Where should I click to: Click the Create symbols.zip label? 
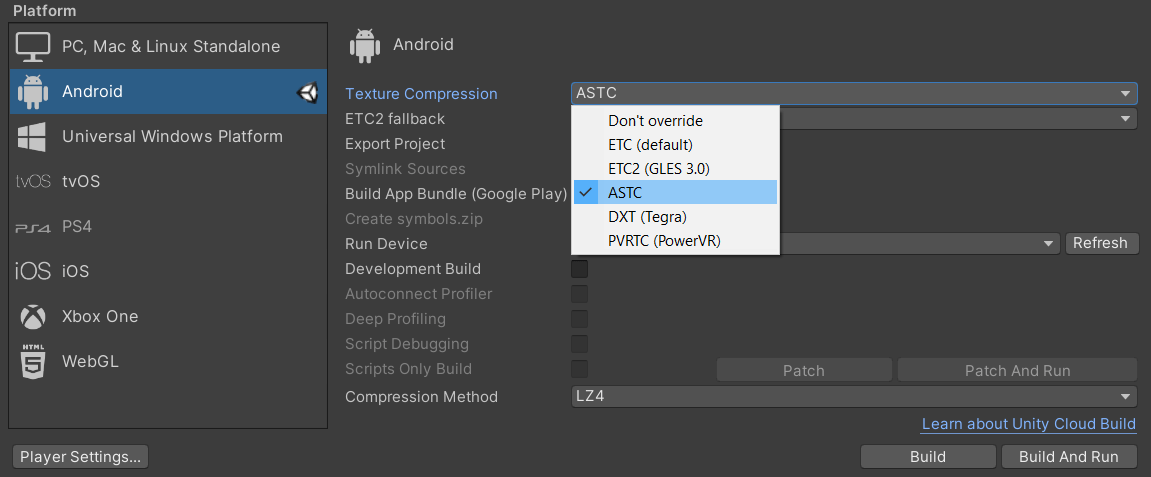414,219
